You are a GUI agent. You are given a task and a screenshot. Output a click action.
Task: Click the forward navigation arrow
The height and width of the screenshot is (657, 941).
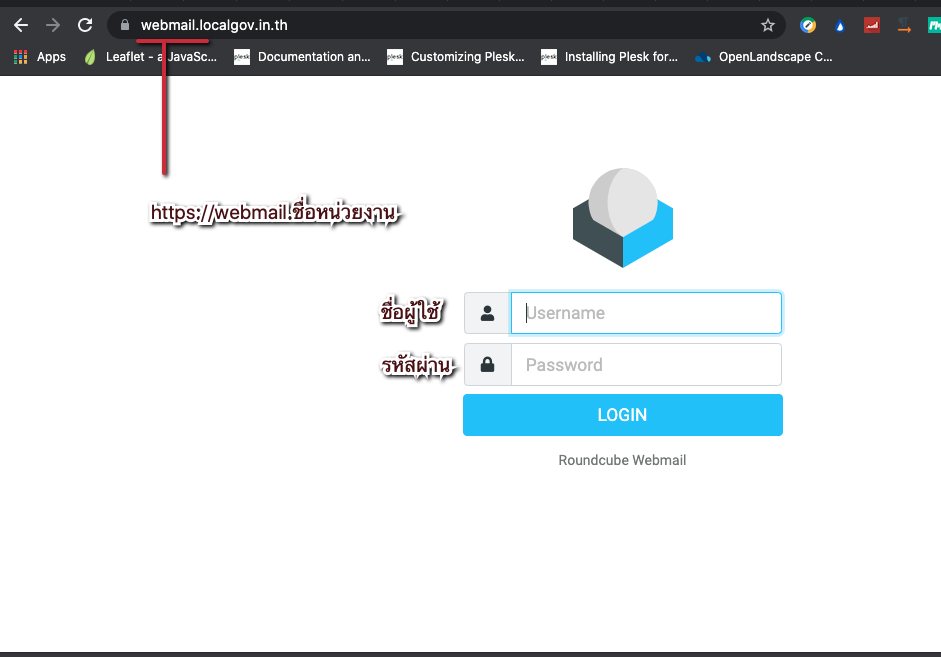(53, 25)
